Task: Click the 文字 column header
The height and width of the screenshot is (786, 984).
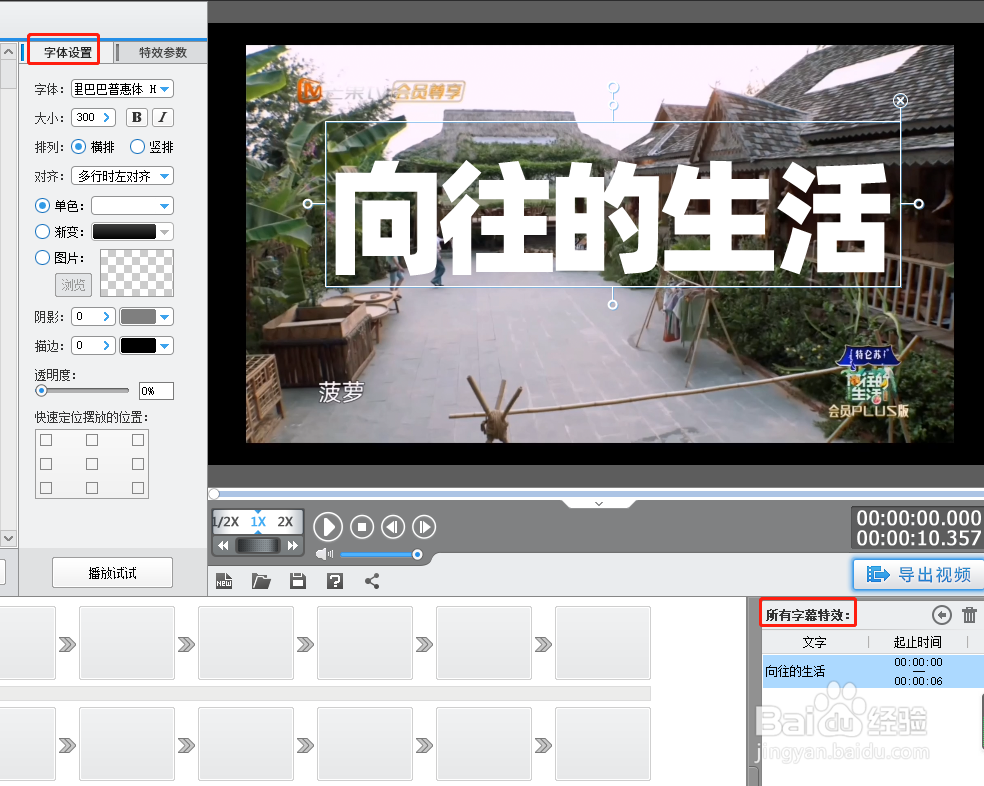Action: 815,642
